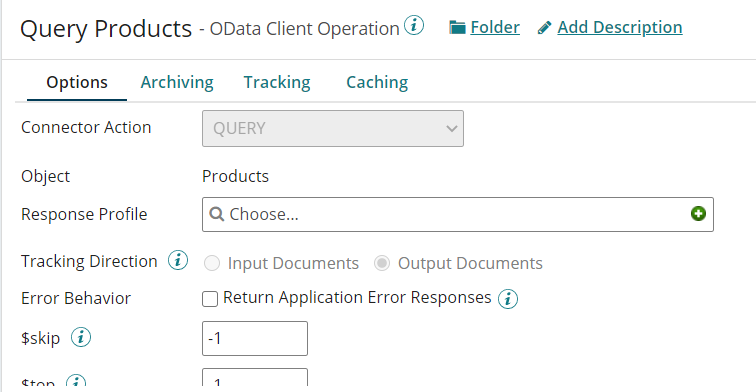
Task: Open the Connector Action QUERY dropdown
Action: (333, 129)
